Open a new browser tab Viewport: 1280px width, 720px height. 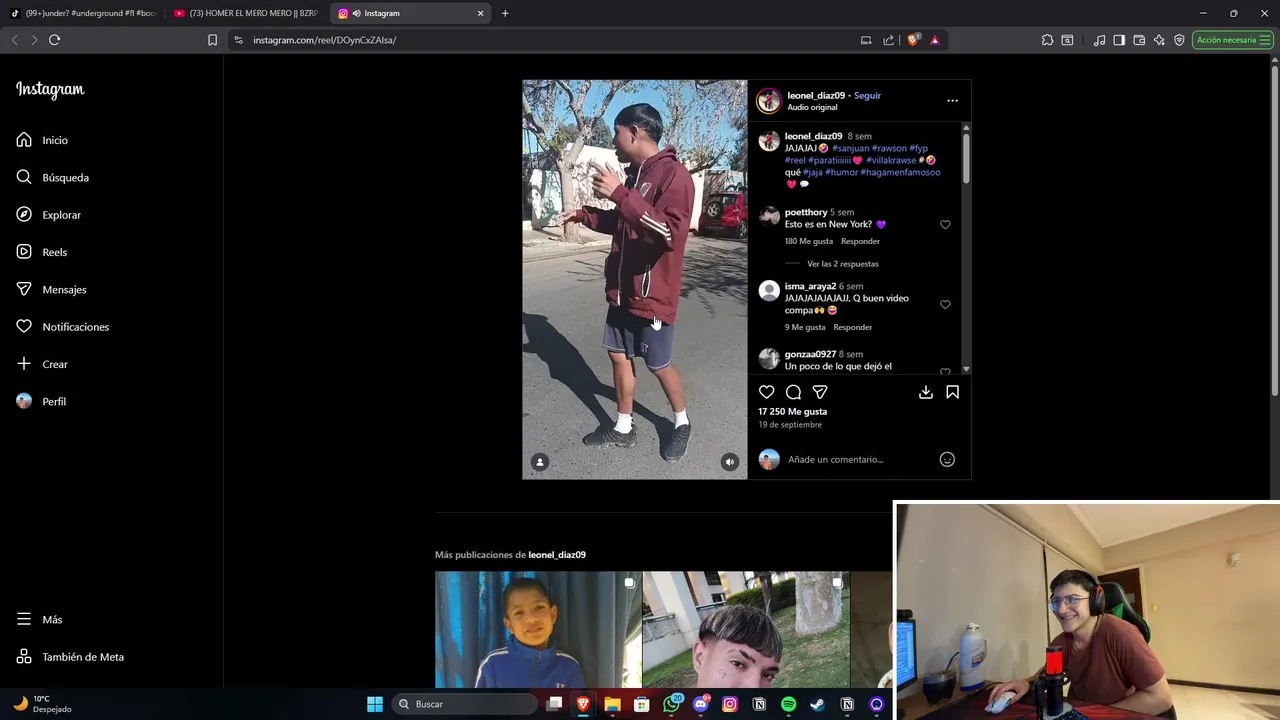coord(505,13)
